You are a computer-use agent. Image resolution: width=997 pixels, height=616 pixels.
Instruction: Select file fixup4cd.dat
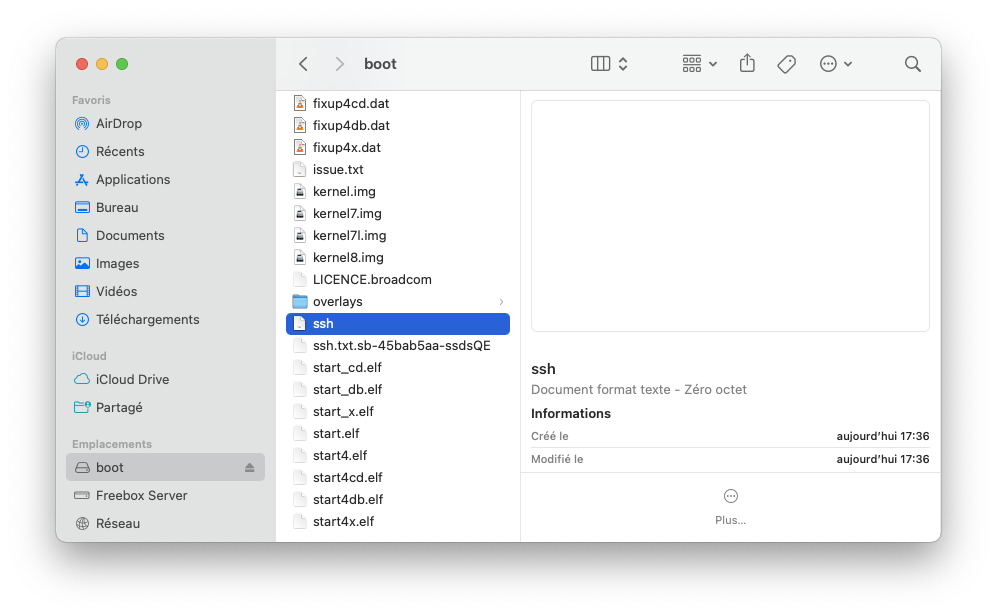[398, 103]
